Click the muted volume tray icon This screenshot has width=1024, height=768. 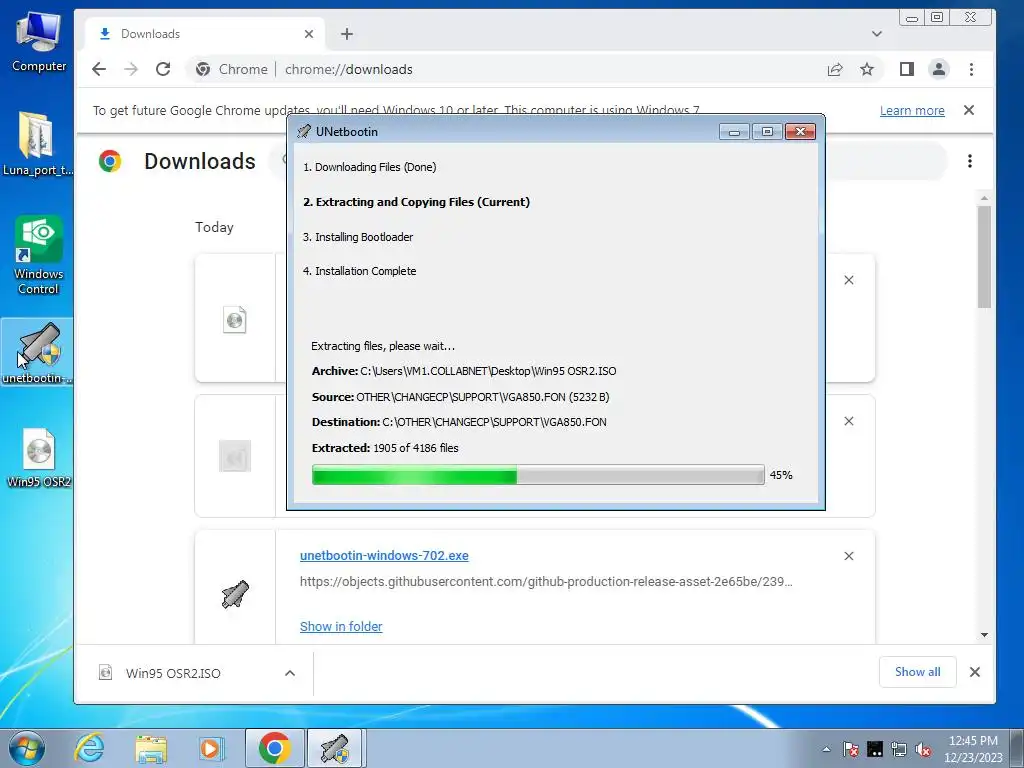click(x=923, y=749)
